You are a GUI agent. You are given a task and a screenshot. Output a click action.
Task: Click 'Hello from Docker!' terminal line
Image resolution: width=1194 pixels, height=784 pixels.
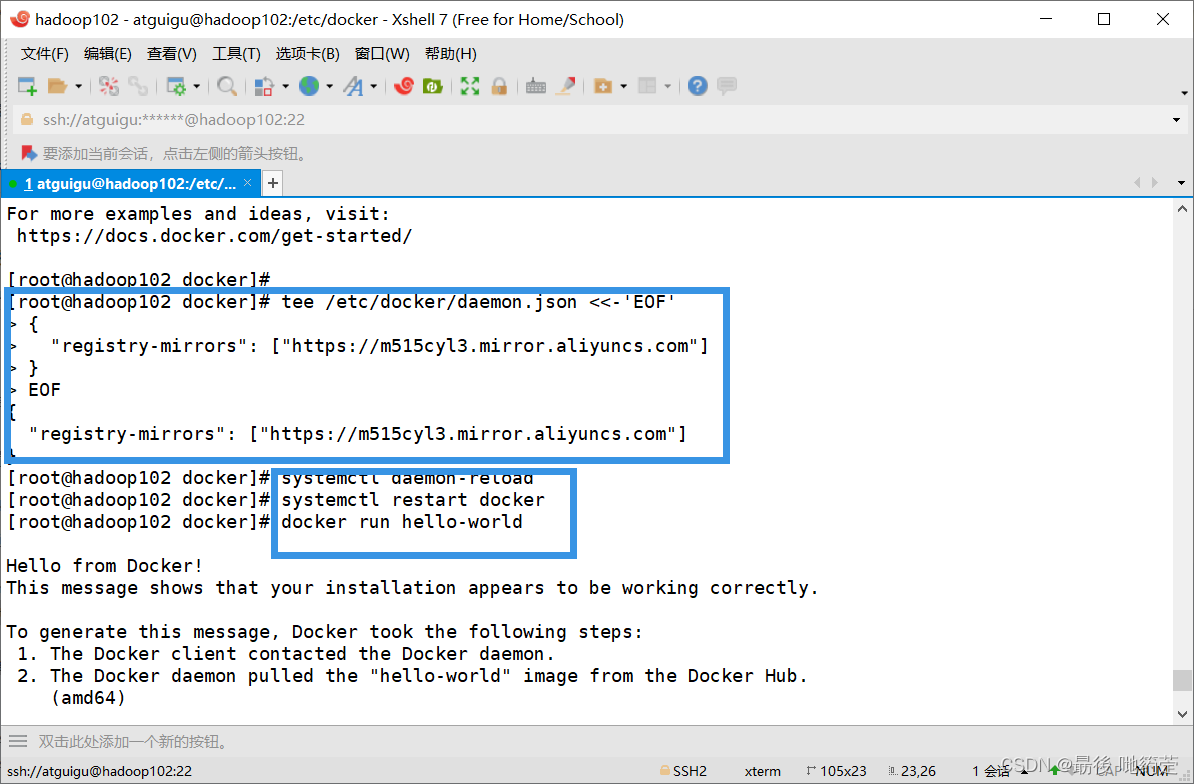point(104,566)
